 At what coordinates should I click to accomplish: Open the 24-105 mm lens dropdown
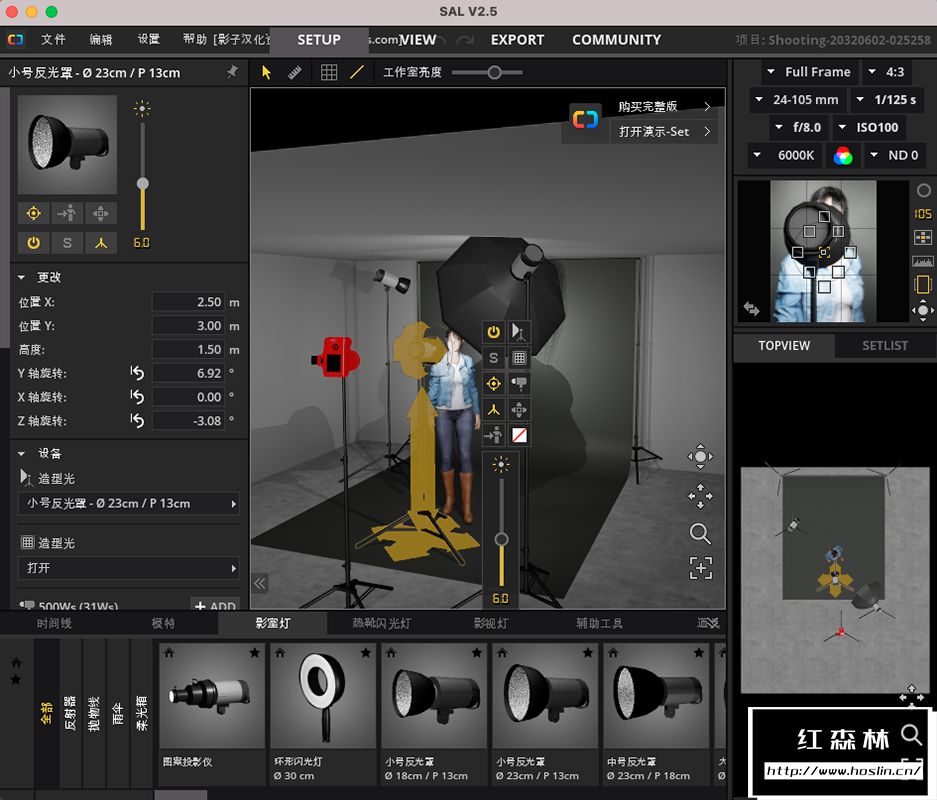(797, 100)
